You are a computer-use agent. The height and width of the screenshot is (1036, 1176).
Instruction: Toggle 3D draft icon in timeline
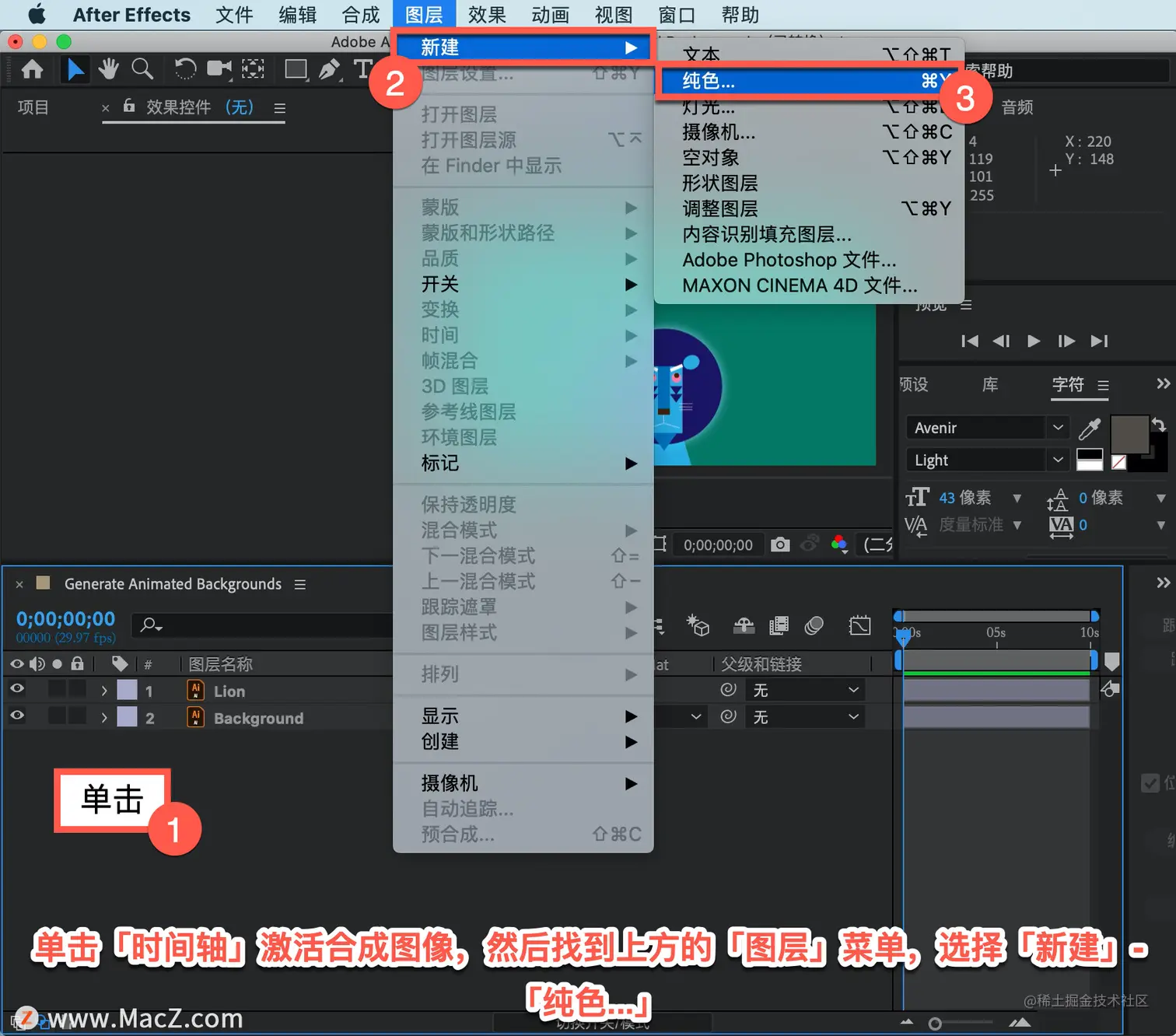tap(698, 625)
